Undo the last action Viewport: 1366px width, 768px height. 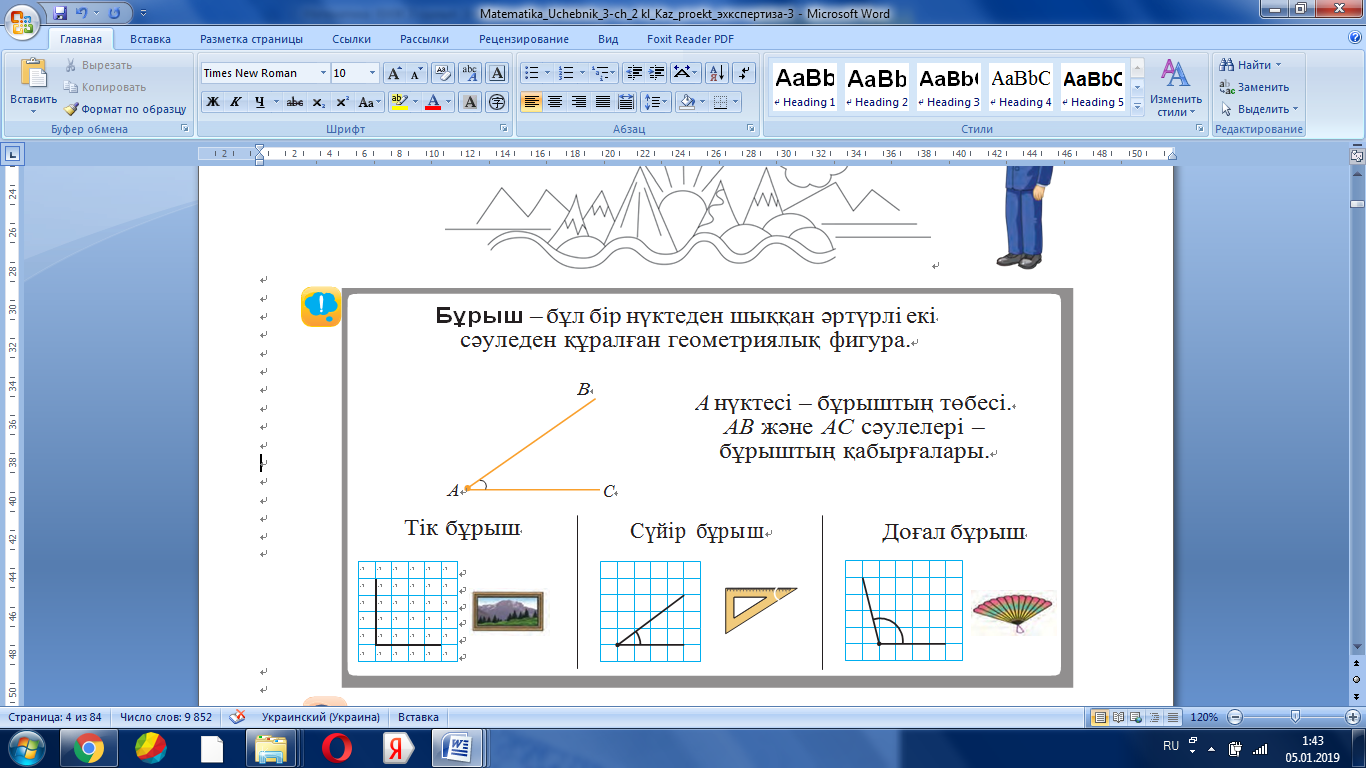(82, 14)
